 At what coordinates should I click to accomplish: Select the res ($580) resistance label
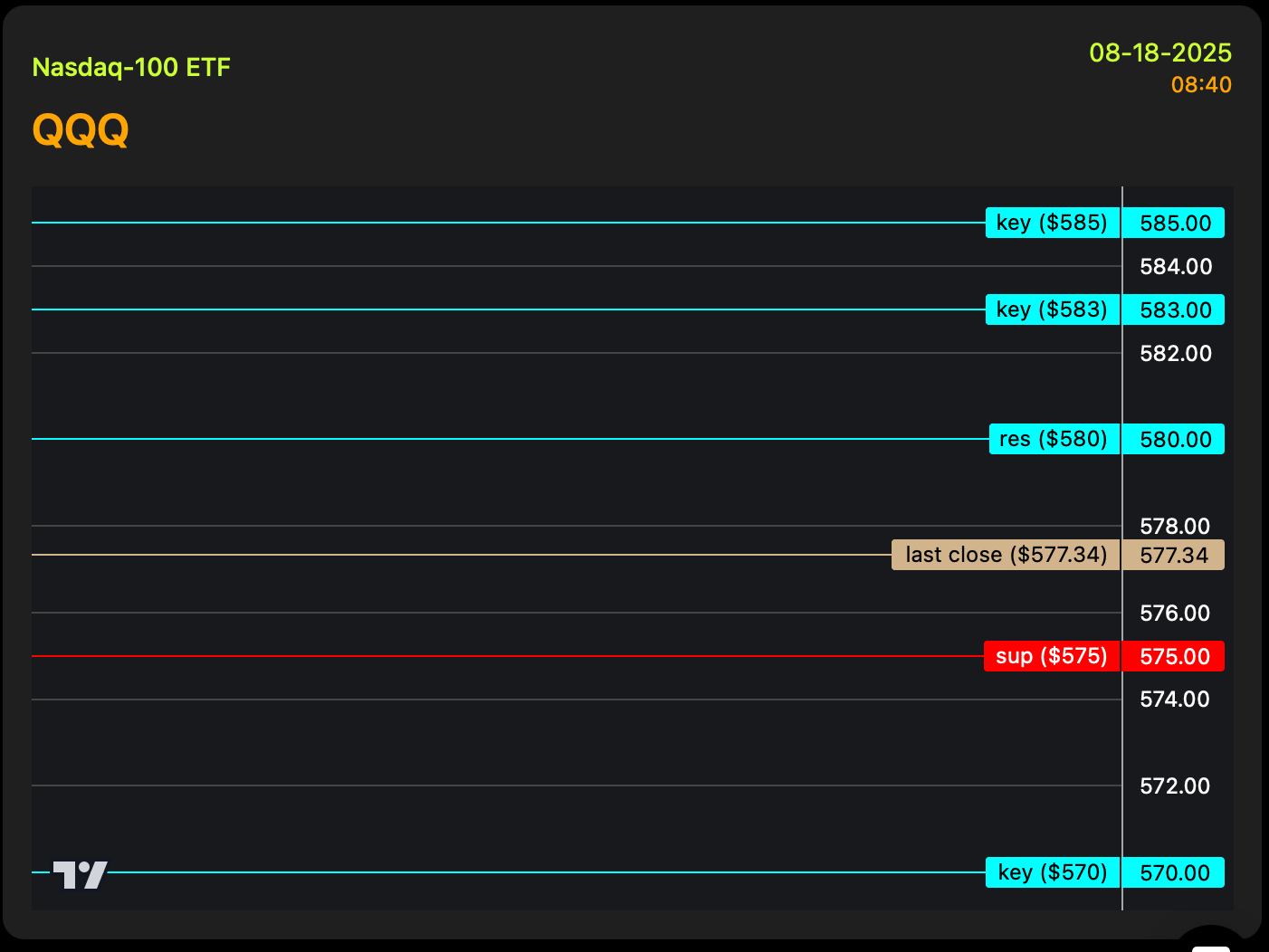(1054, 439)
